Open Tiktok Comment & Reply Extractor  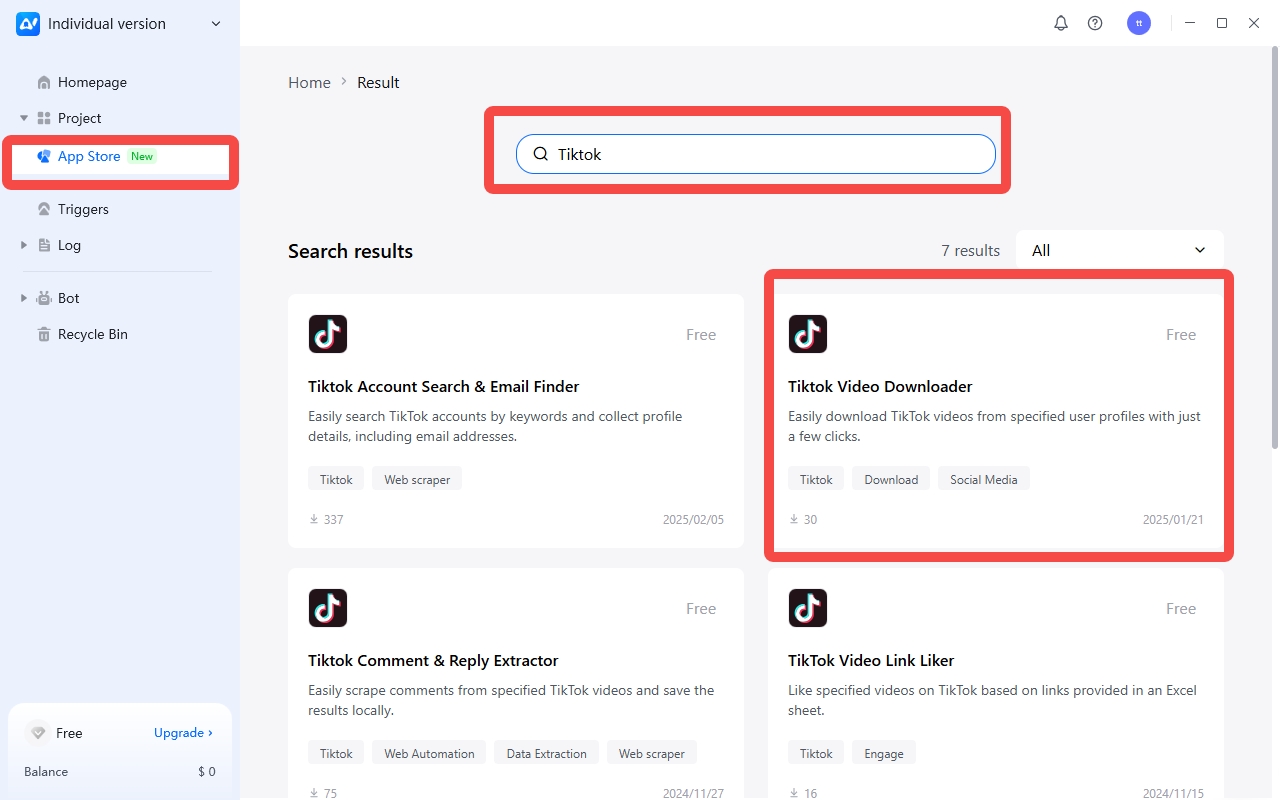point(516,684)
